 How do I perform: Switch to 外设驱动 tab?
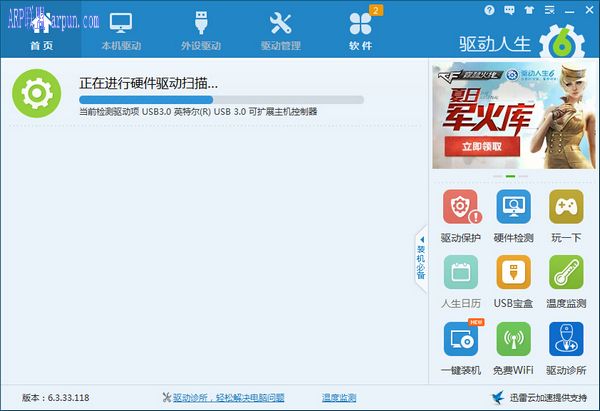point(201,30)
